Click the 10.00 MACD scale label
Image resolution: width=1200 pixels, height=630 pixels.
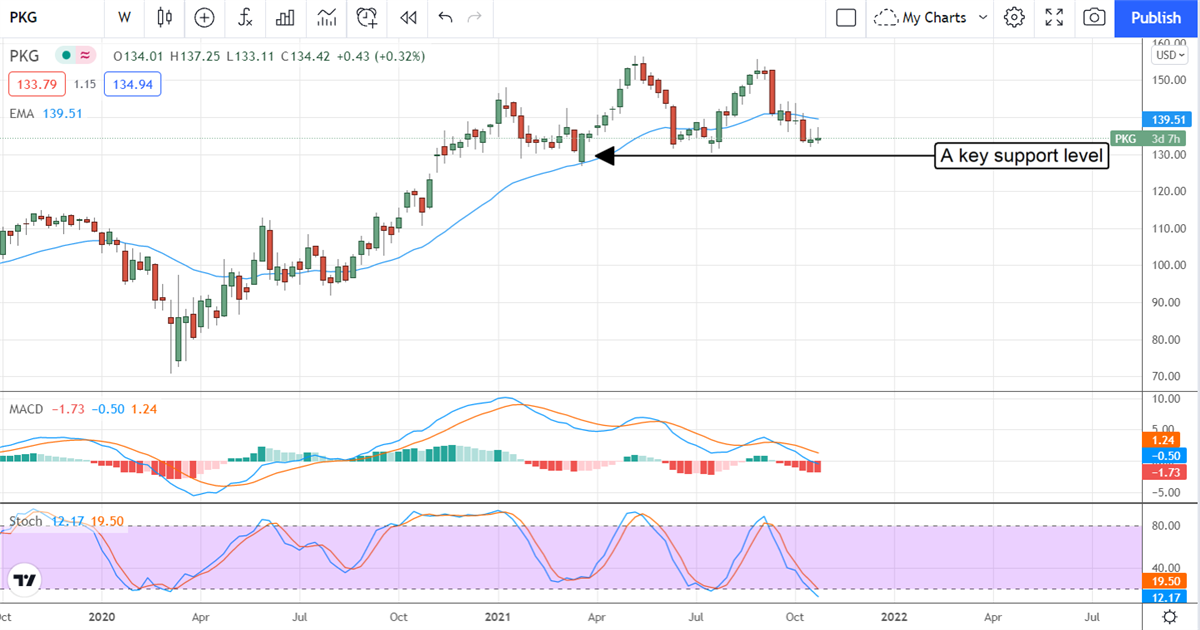click(x=1165, y=399)
